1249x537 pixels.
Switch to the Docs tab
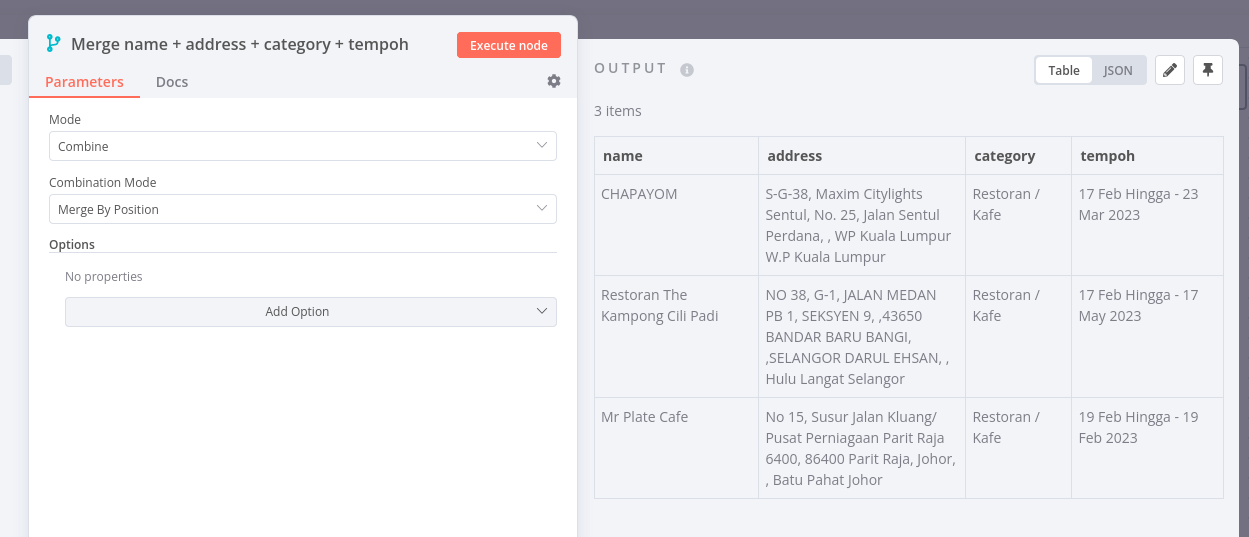(172, 82)
